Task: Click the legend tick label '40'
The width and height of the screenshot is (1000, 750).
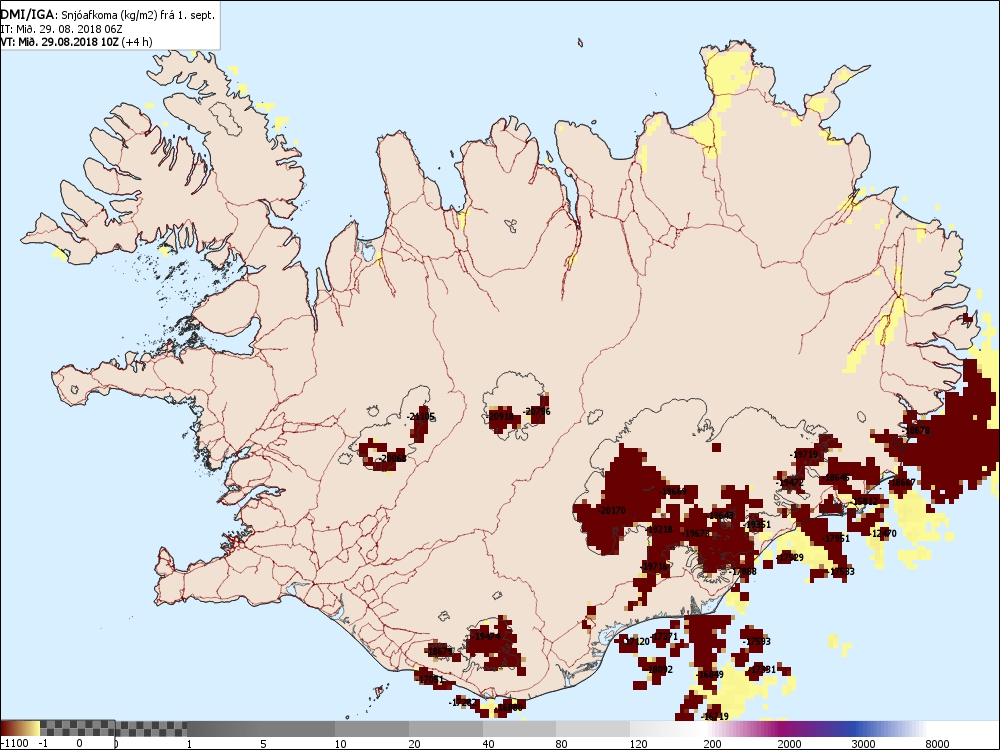Action: pyautogui.click(x=489, y=743)
